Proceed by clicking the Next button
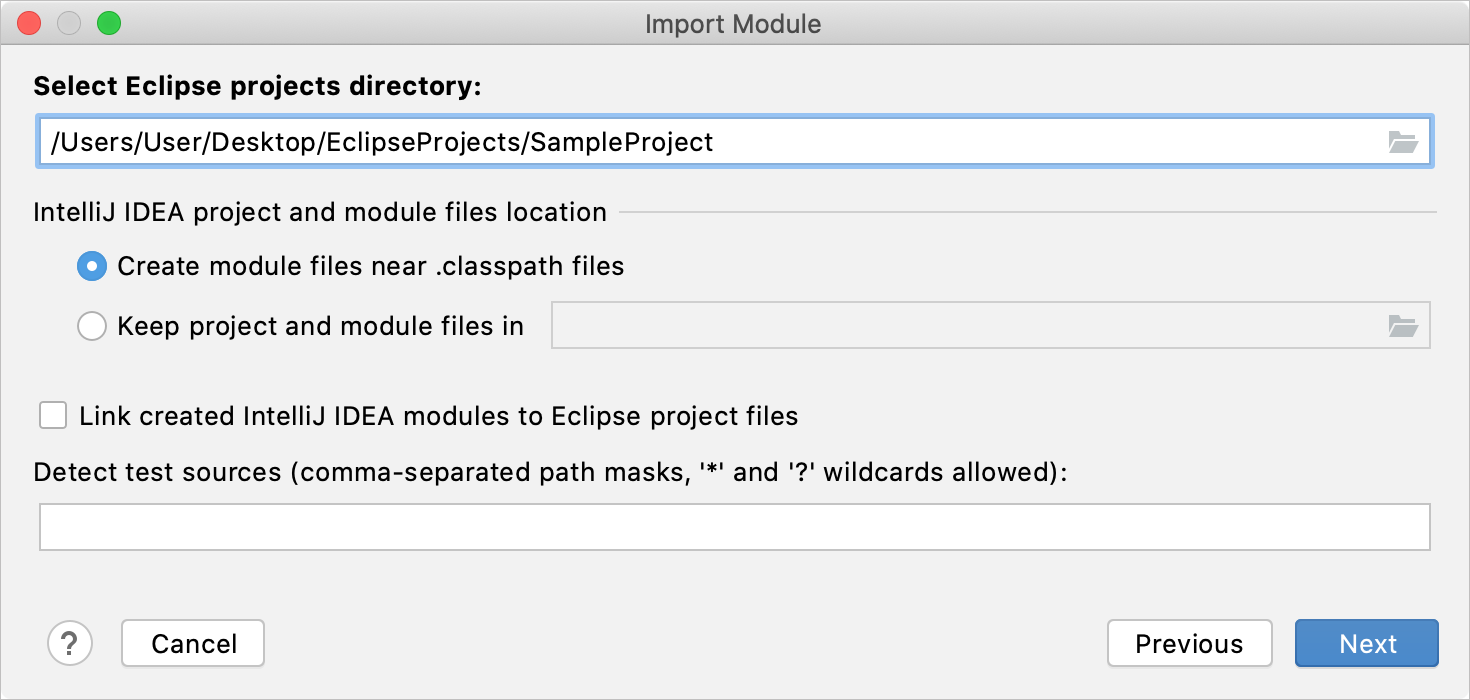The image size is (1470, 700). pyautogui.click(x=1366, y=643)
